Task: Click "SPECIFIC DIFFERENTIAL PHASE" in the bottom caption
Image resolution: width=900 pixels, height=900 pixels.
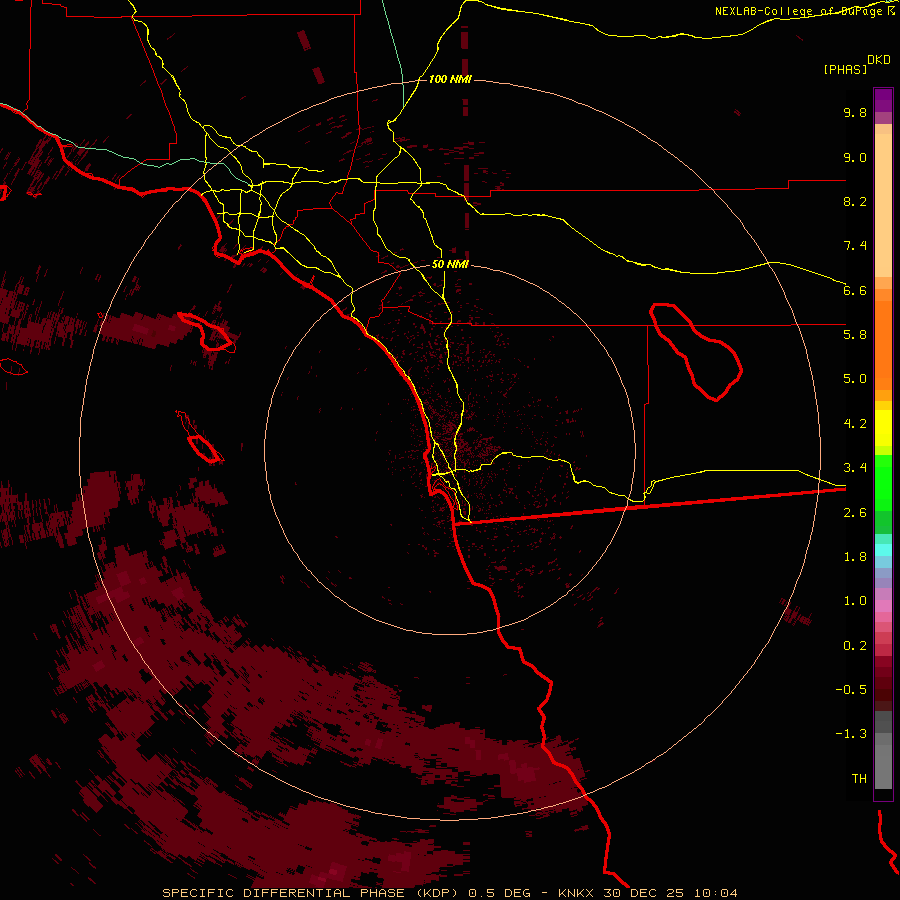Action: click(285, 893)
